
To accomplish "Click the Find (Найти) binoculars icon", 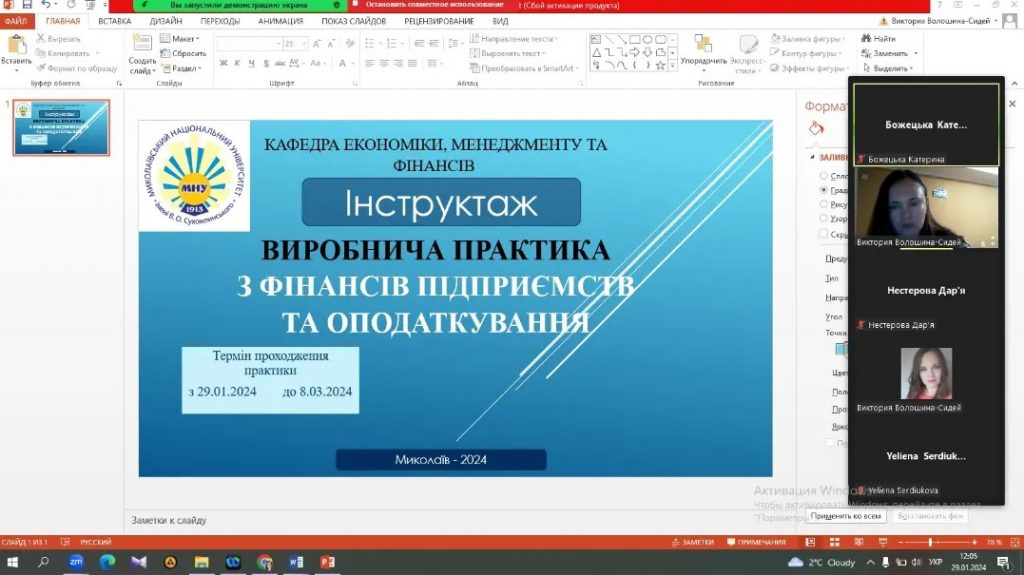I will coord(866,38).
